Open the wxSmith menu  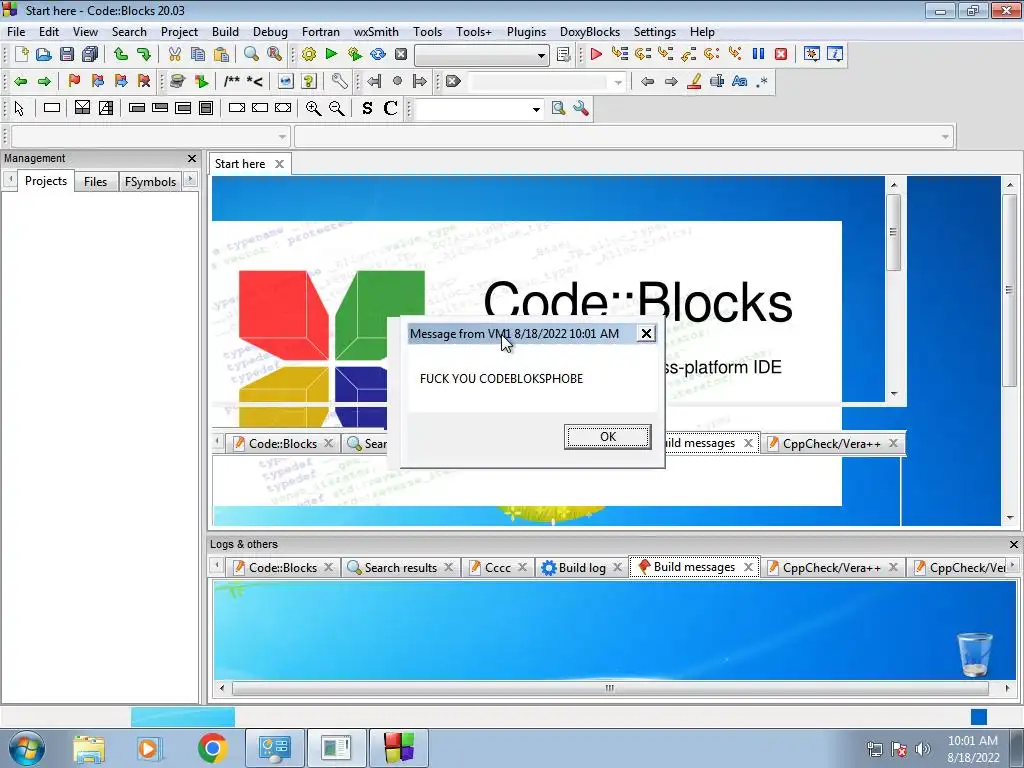pos(376,31)
